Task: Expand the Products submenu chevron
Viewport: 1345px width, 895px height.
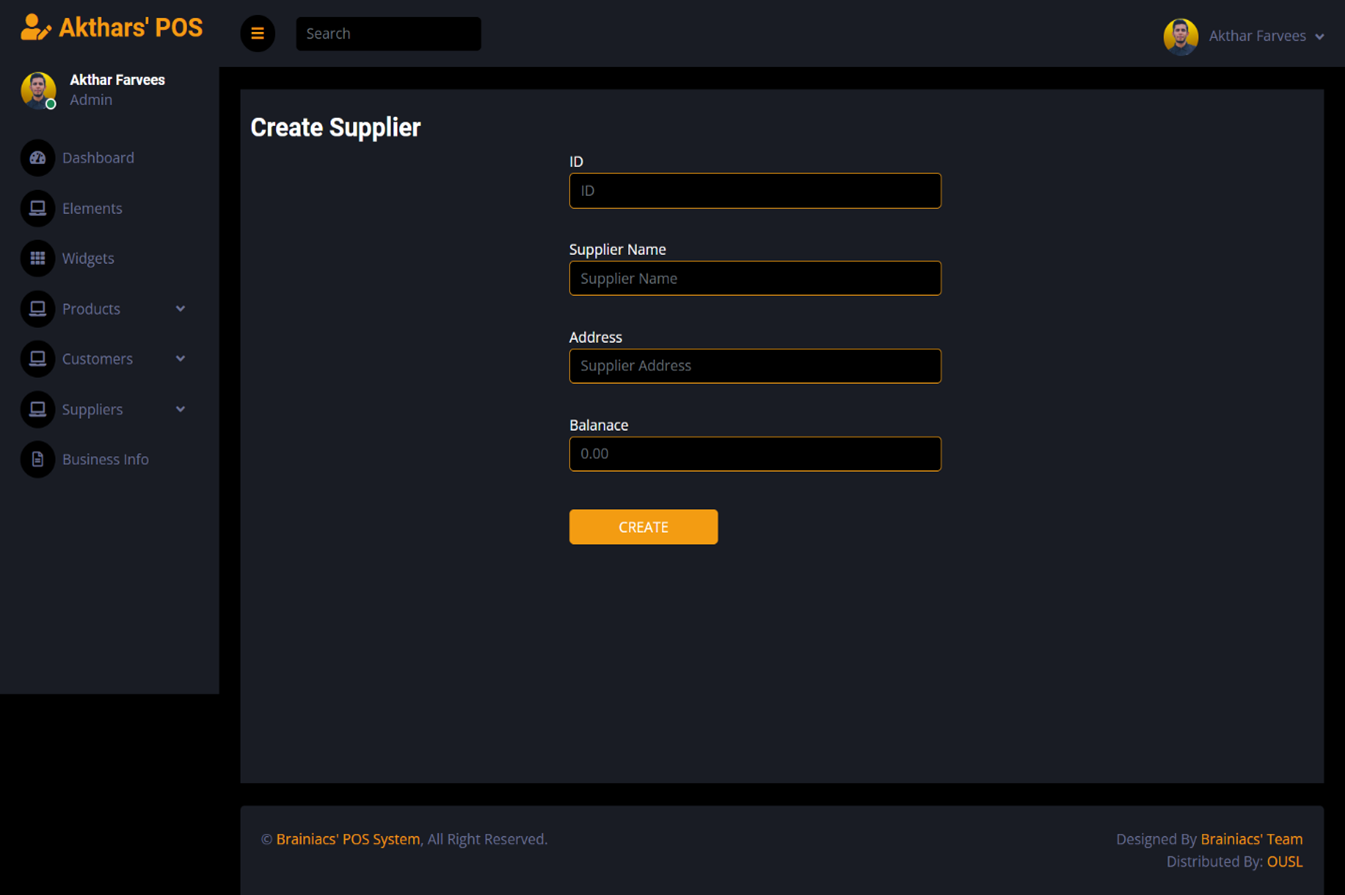Action: [x=180, y=309]
